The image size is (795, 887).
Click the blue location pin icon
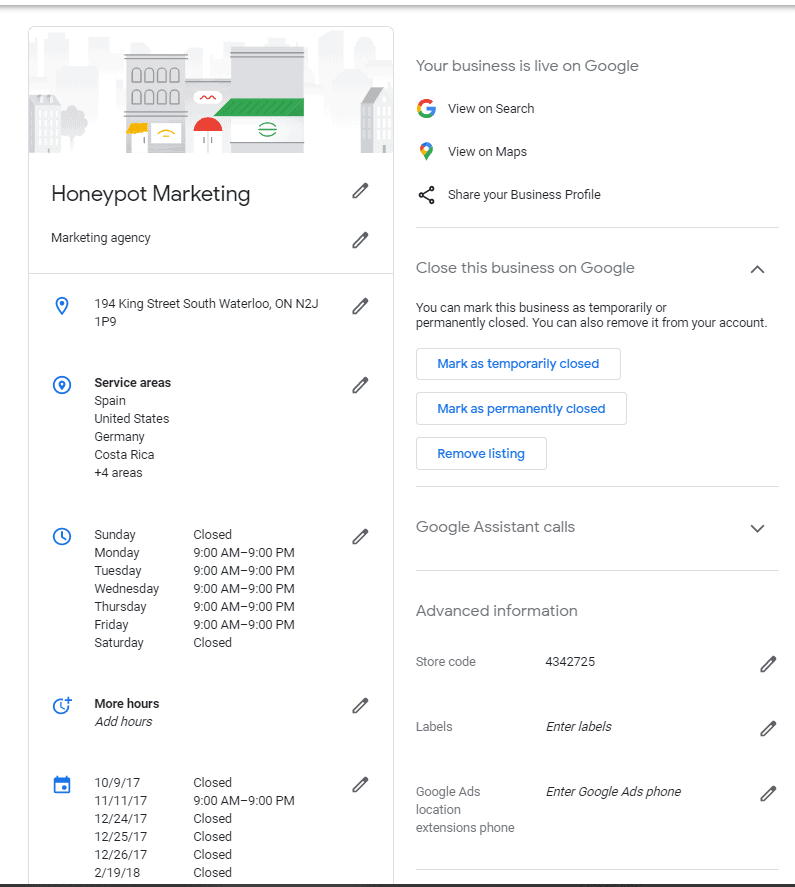[62, 305]
